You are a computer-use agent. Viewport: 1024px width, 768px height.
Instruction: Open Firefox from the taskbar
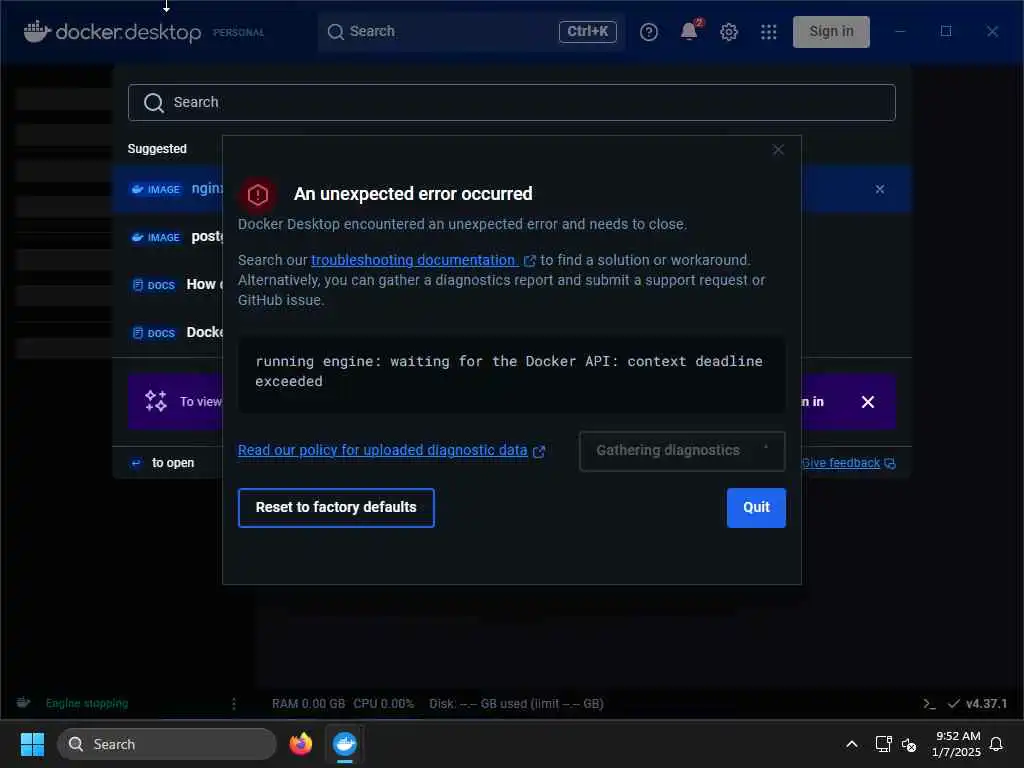pos(300,744)
